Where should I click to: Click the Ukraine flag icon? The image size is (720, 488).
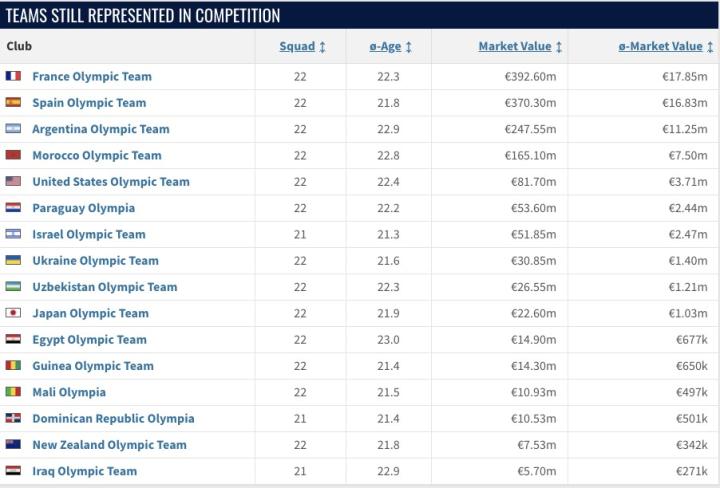point(13,260)
